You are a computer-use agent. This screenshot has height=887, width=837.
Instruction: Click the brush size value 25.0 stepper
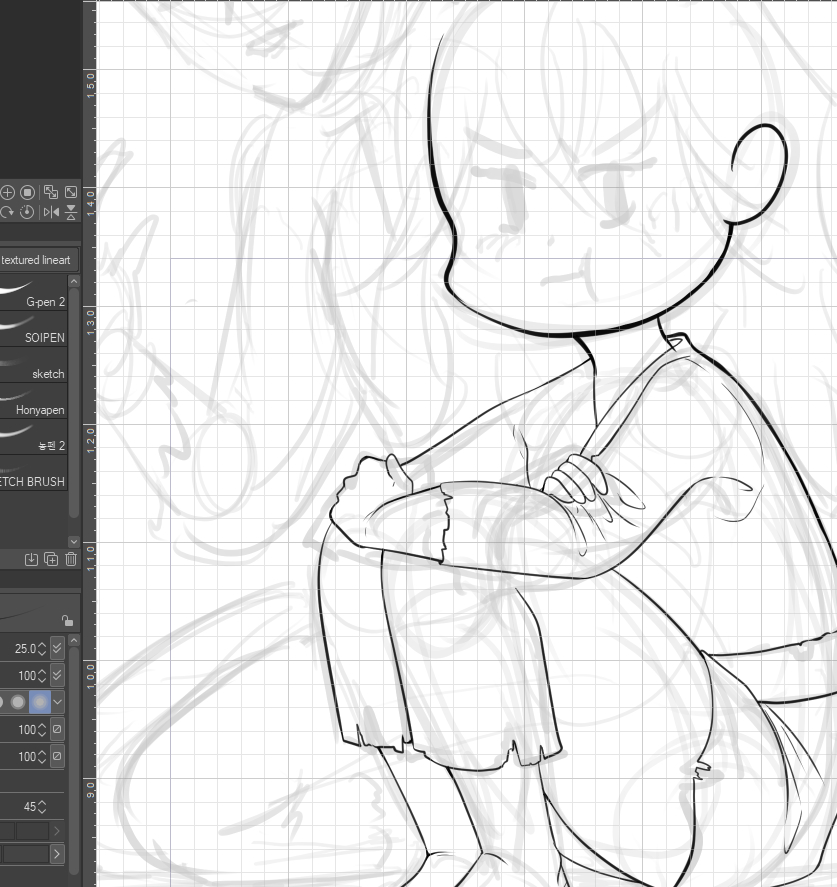(42, 648)
